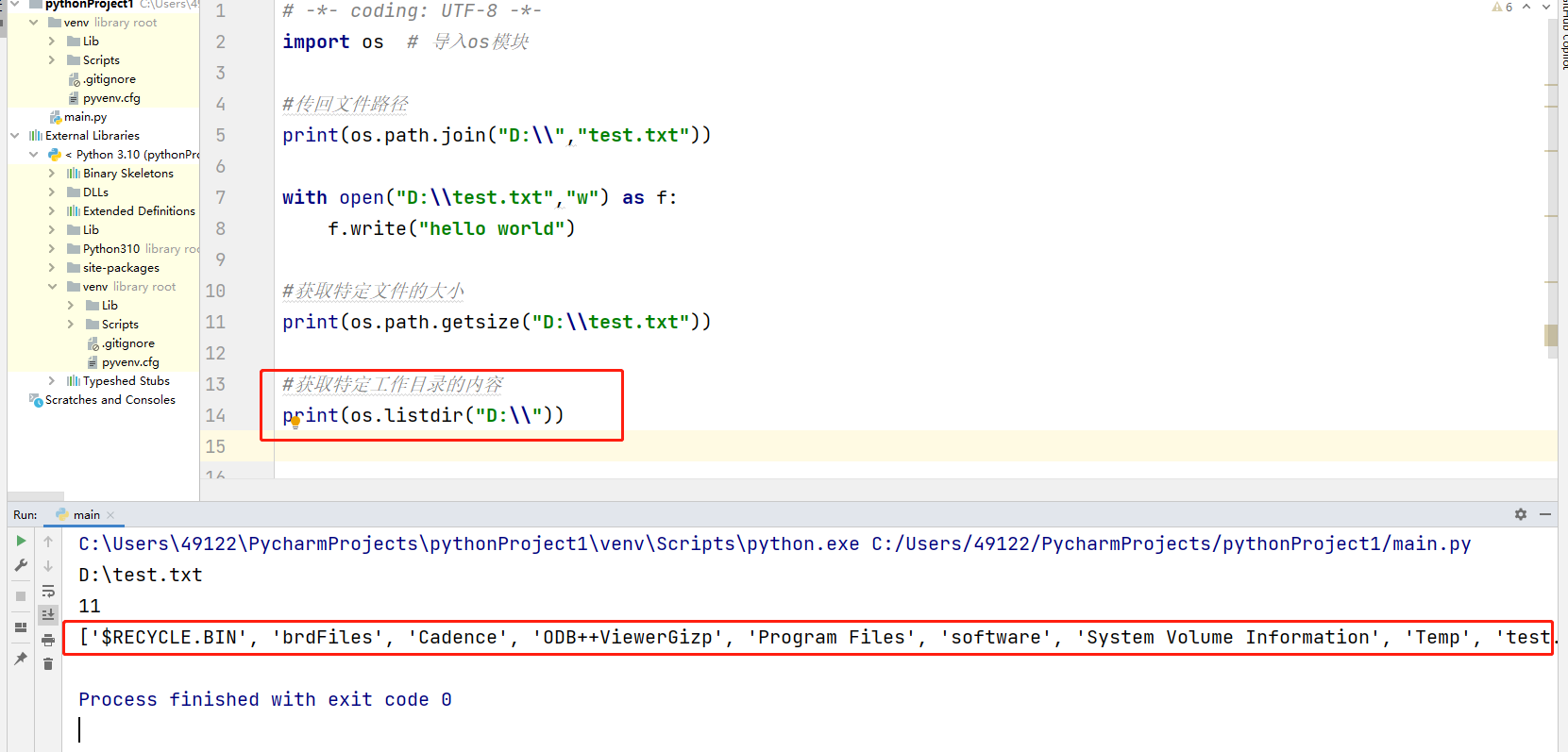Click the Extended Definitions library icon
The width and height of the screenshot is (1568, 752).
tap(74, 211)
